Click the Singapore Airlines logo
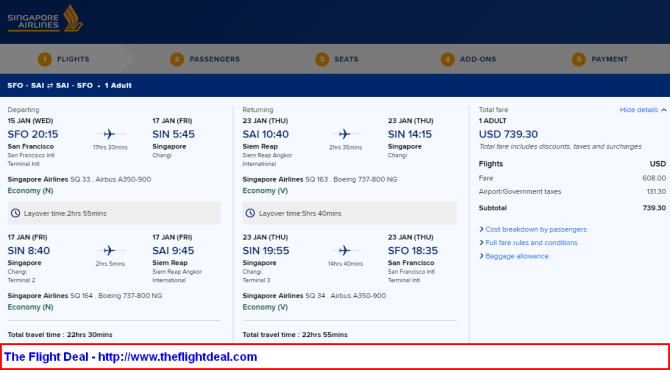Screen dimensions: 670x370 pyautogui.click(x=45, y=19)
